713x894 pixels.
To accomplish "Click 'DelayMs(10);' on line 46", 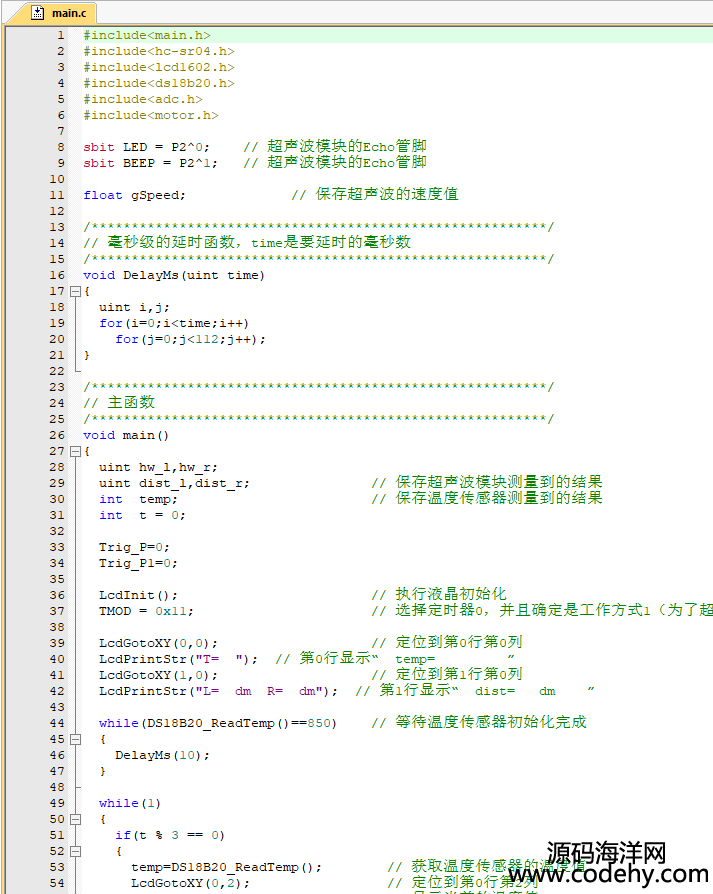I will [162, 755].
